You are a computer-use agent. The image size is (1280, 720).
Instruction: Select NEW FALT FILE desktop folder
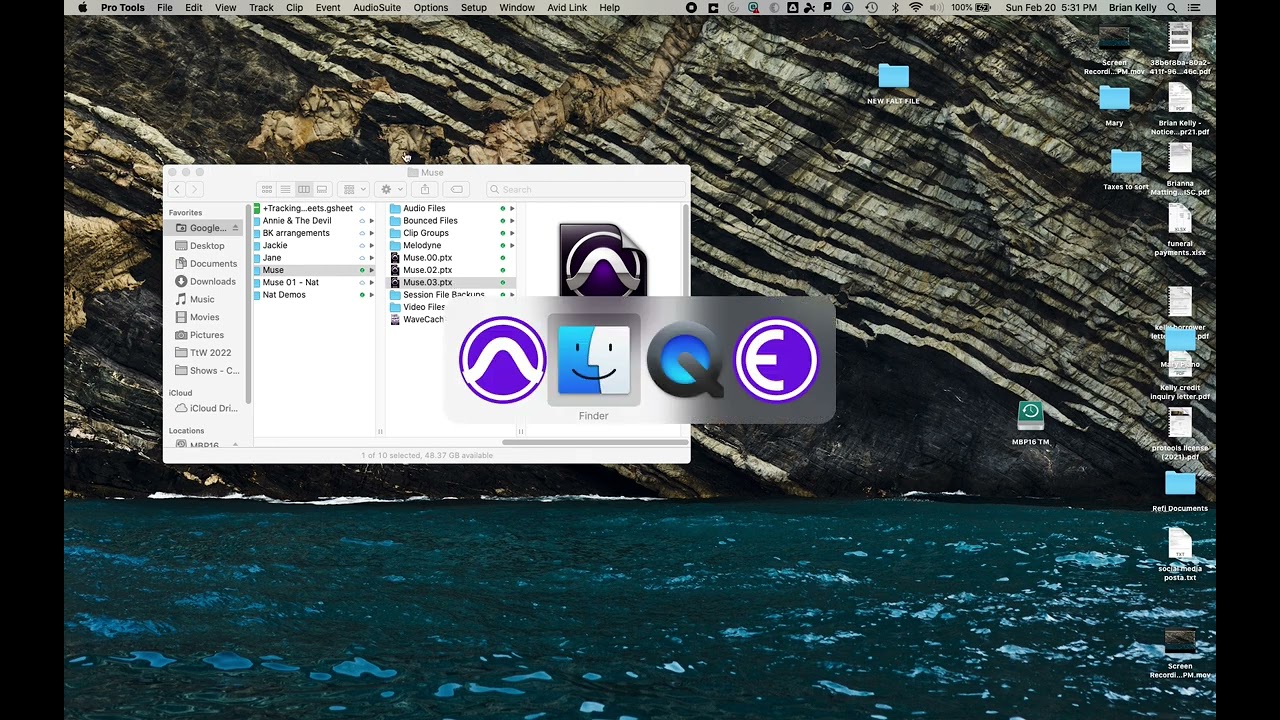(893, 84)
